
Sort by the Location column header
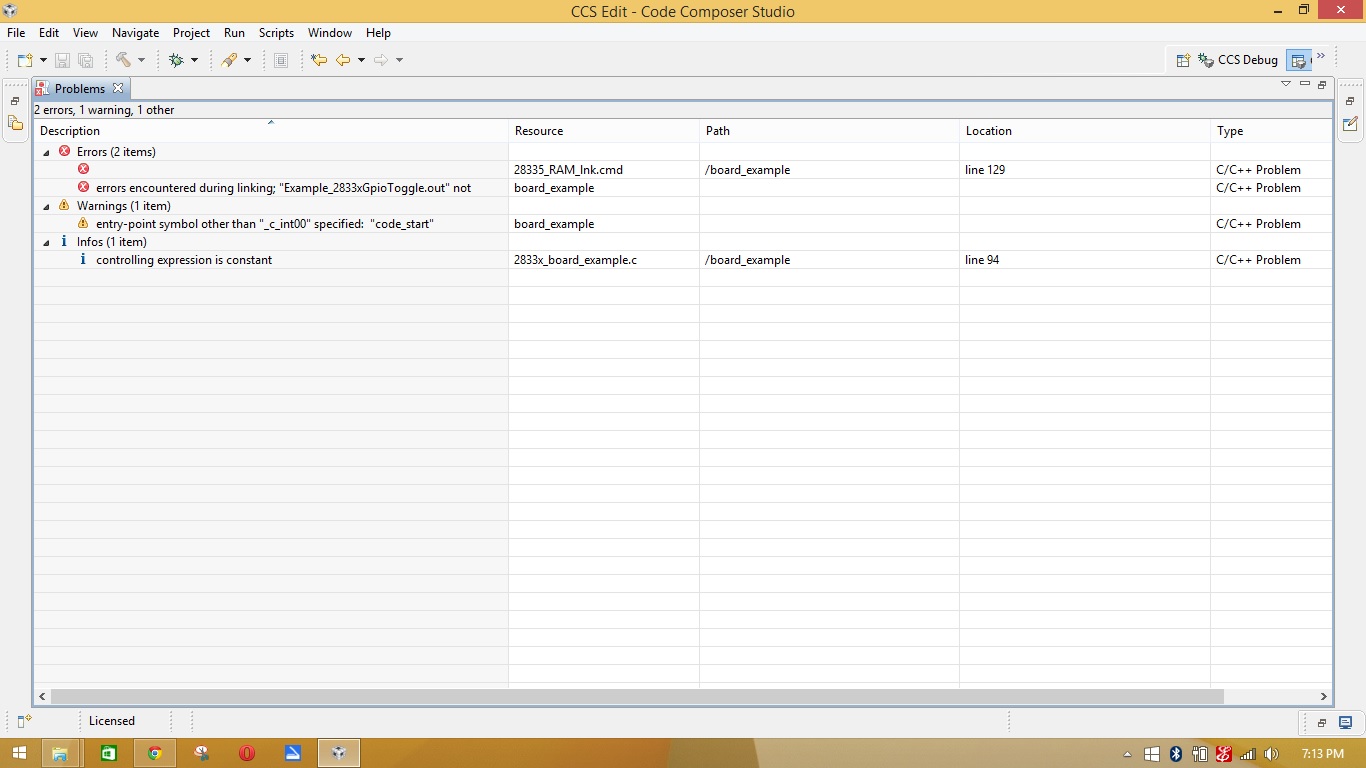(x=1085, y=131)
